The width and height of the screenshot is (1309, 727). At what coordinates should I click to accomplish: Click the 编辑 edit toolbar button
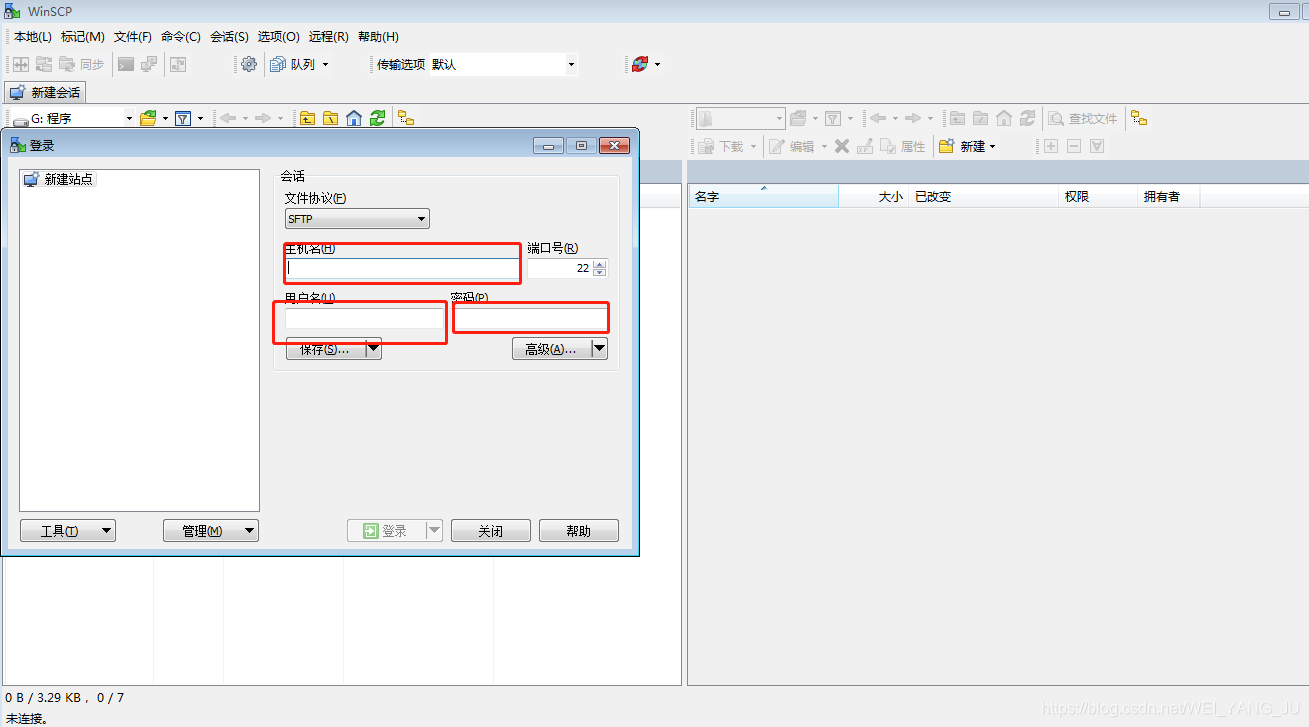click(x=793, y=146)
